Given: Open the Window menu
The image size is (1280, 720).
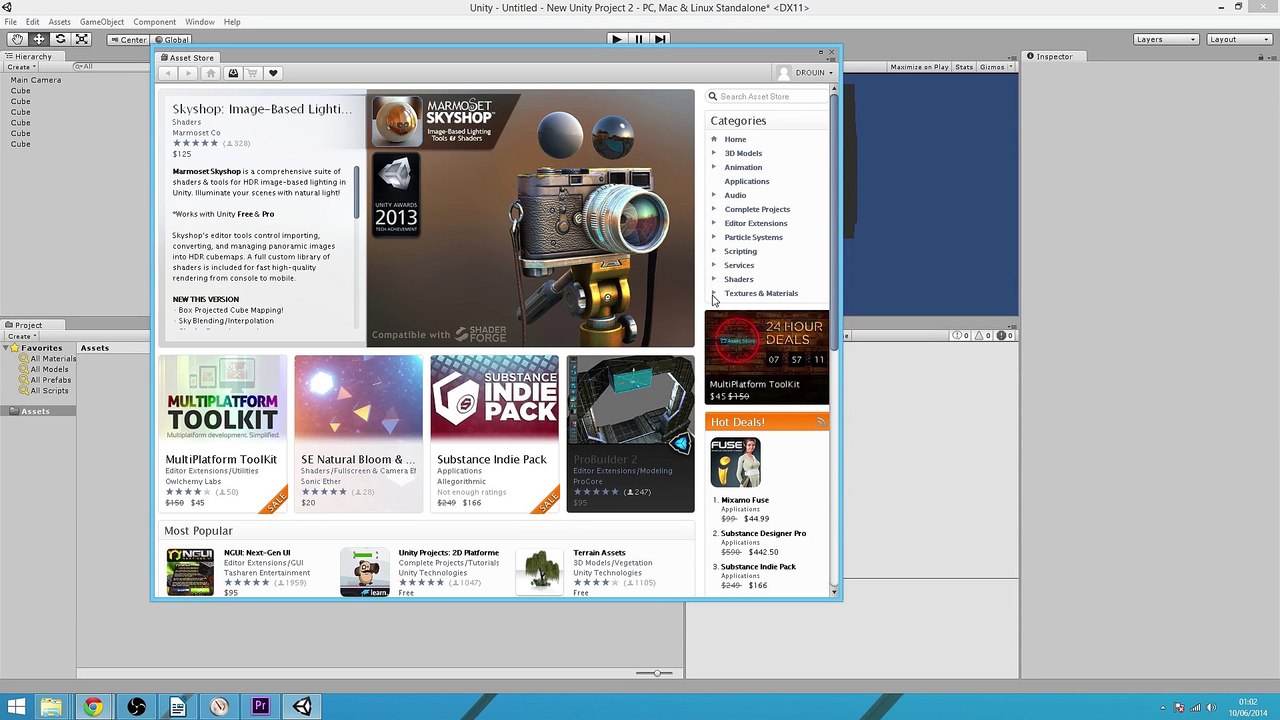Looking at the screenshot, I should (199, 22).
